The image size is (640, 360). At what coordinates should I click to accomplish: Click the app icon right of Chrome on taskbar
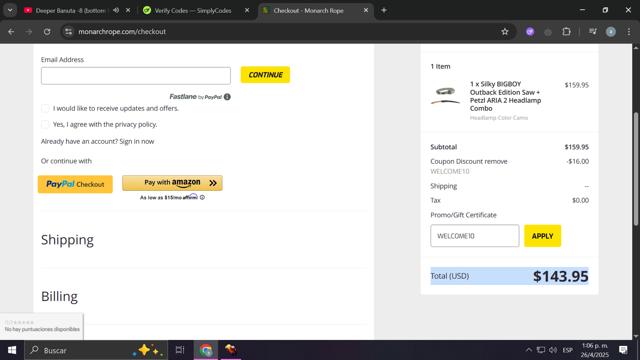[231, 350]
